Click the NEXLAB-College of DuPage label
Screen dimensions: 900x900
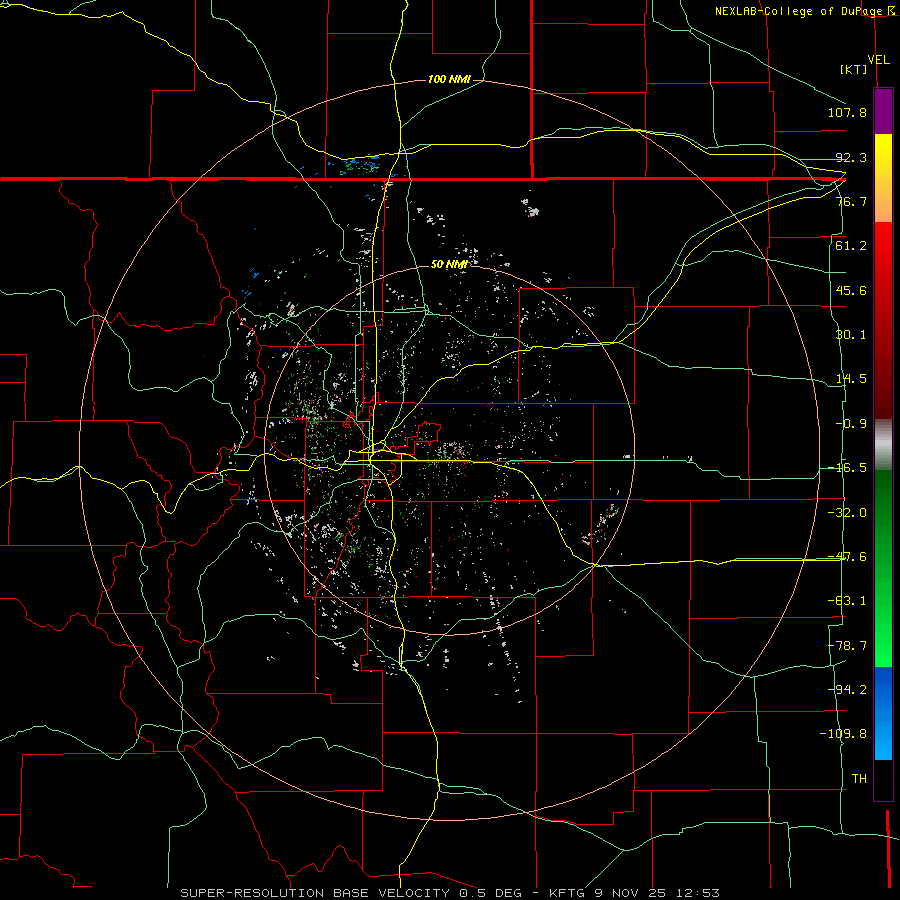coord(799,11)
